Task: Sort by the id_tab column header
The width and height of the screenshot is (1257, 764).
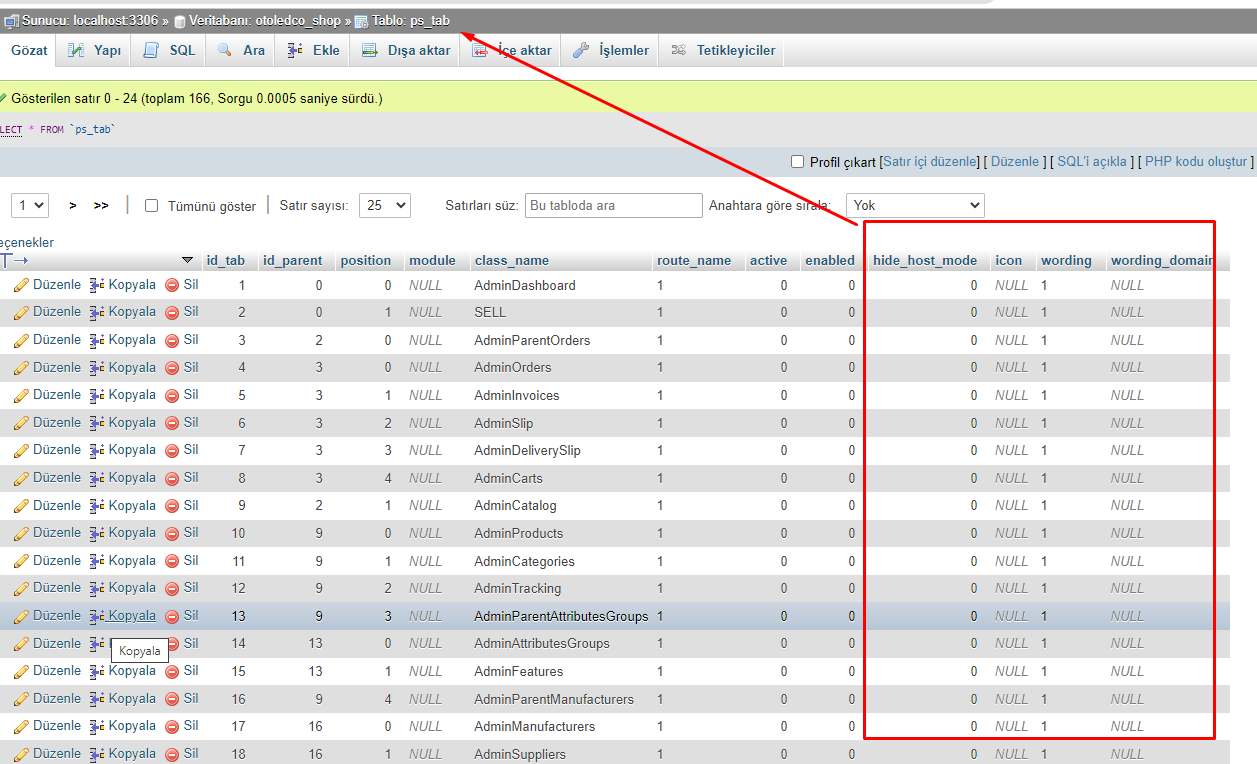Action: tap(226, 260)
